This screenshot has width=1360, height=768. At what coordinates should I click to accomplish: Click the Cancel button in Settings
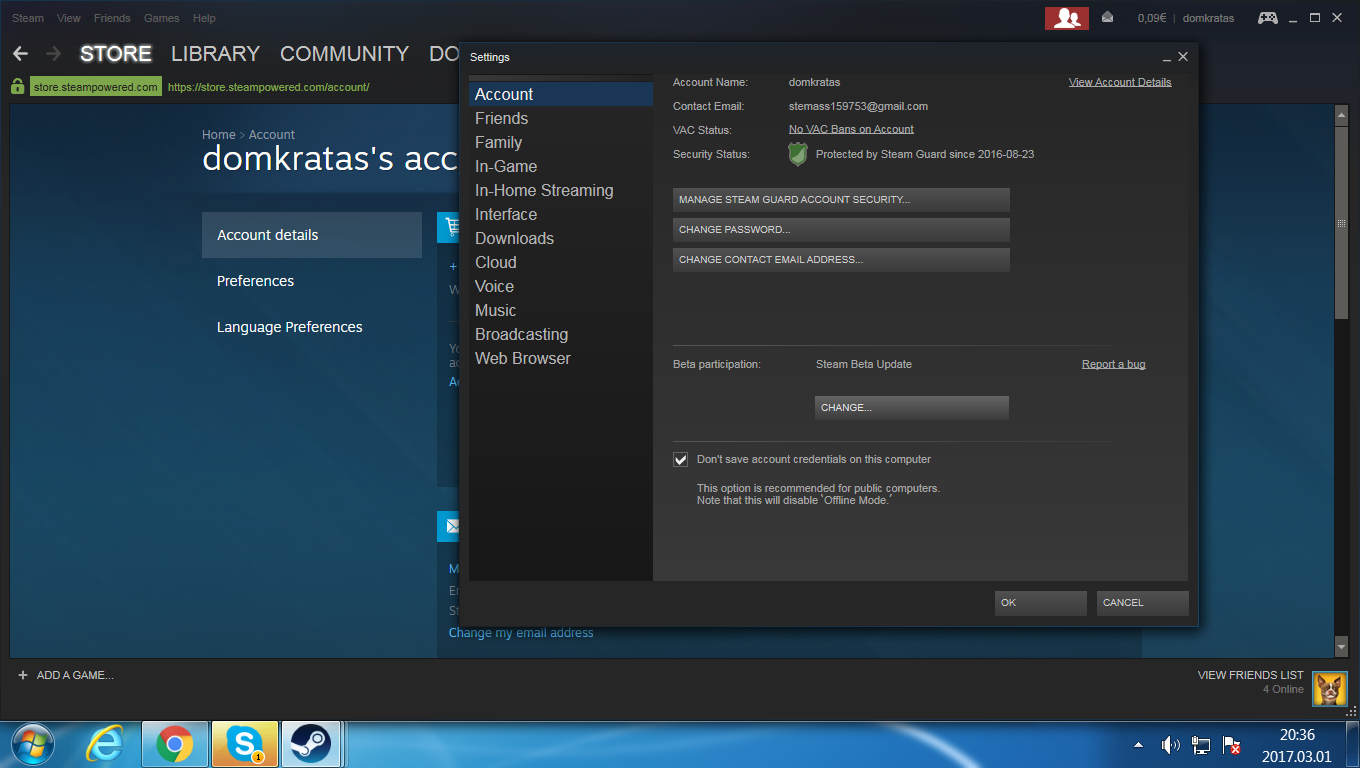click(x=1143, y=603)
